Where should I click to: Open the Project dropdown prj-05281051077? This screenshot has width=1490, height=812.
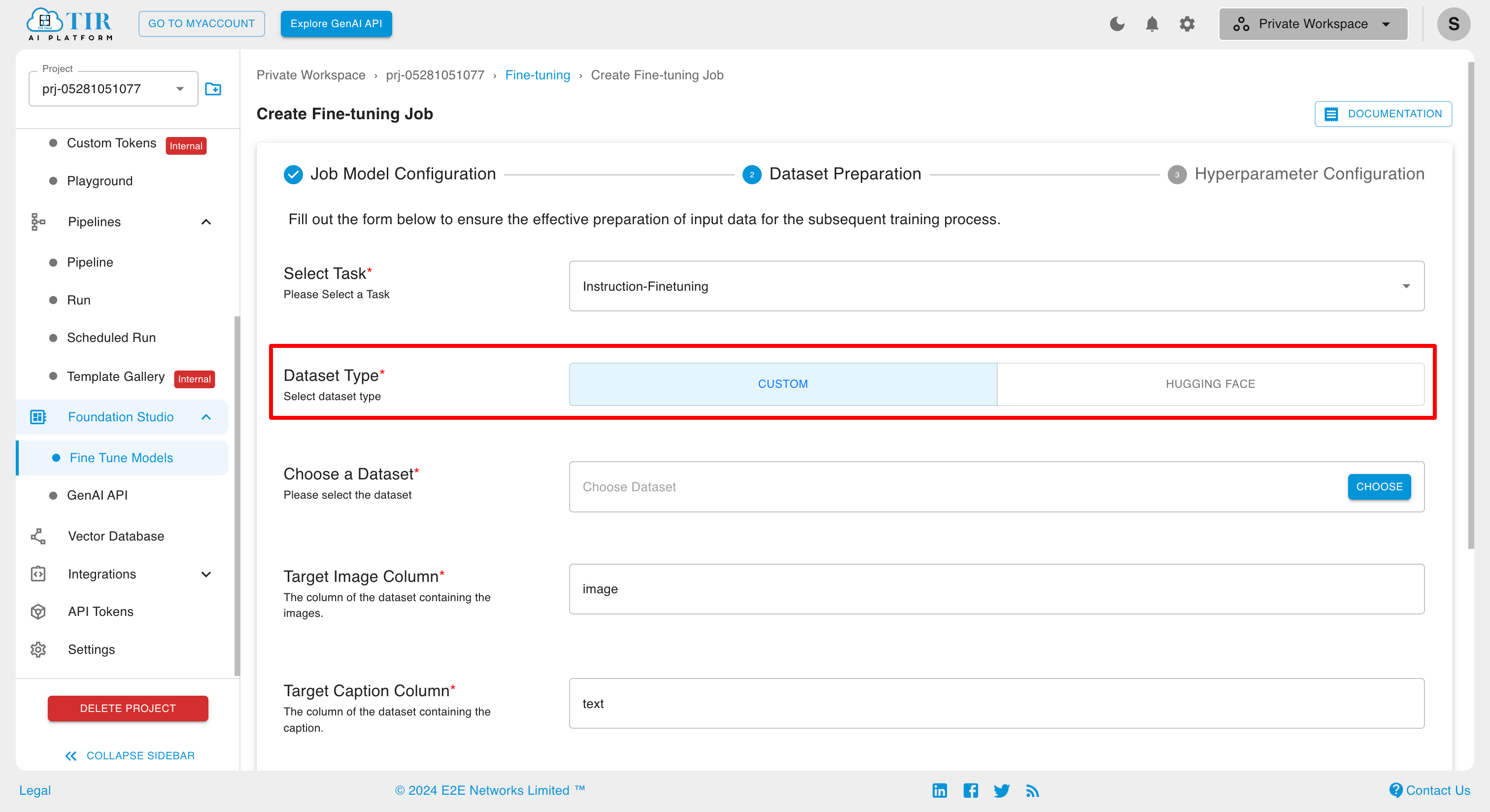click(113, 89)
